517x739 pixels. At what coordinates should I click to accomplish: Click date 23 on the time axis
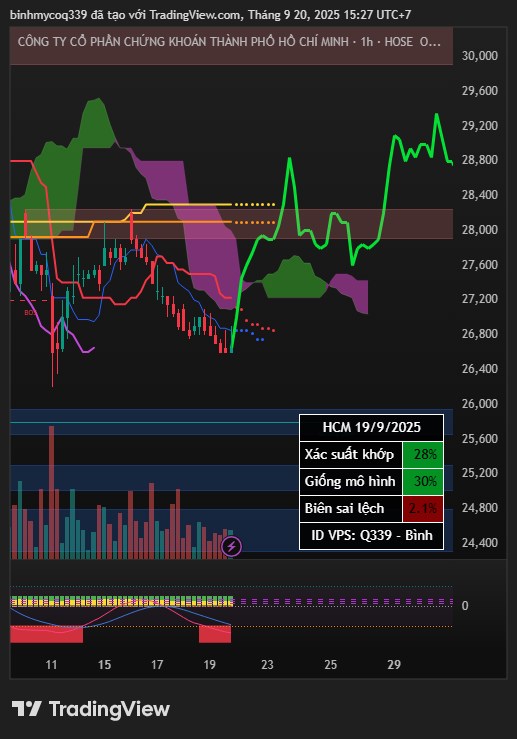[267, 665]
